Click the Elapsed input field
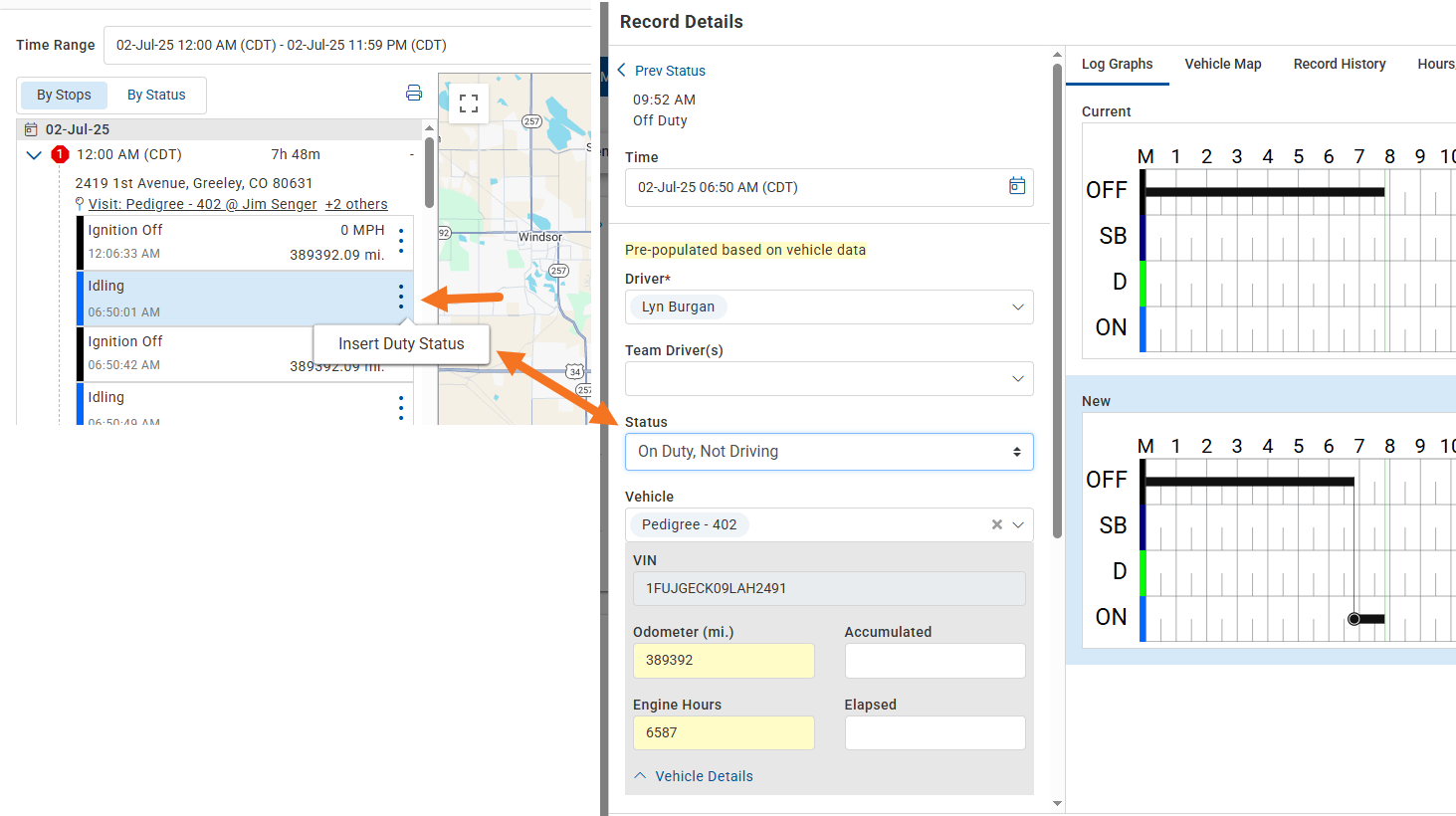The height and width of the screenshot is (816, 1456). click(935, 732)
